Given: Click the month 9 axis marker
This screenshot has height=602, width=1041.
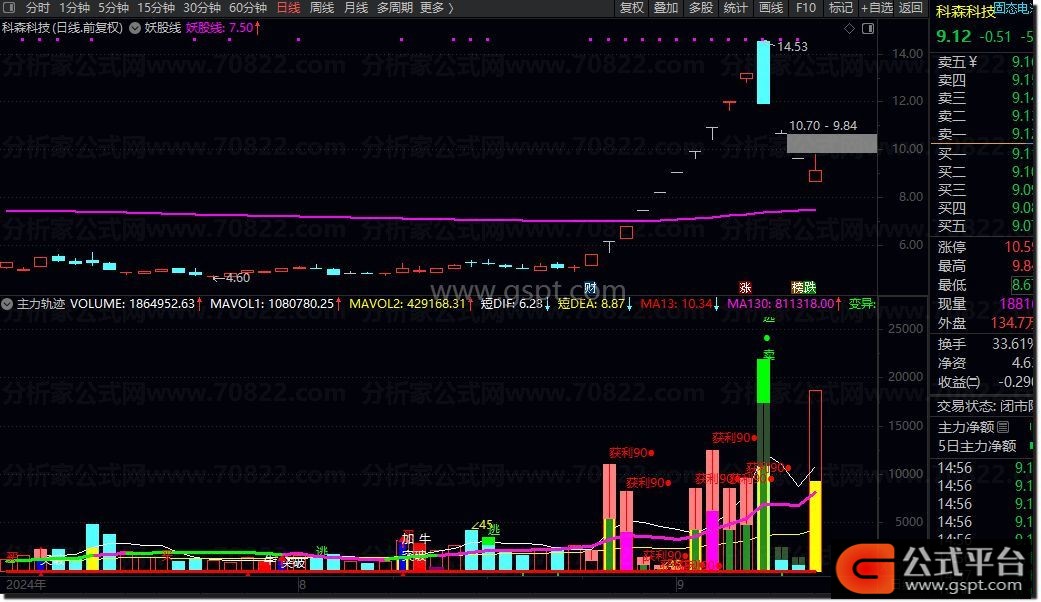Looking at the screenshot, I should tap(680, 585).
